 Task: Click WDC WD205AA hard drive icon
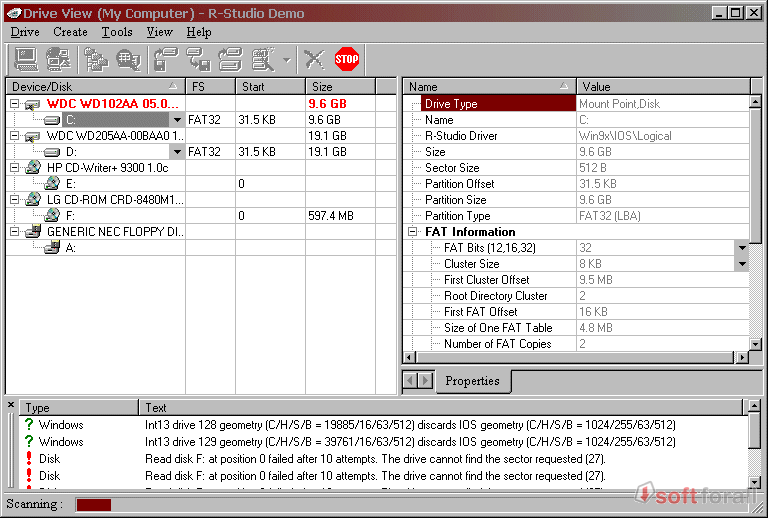(x=32, y=136)
